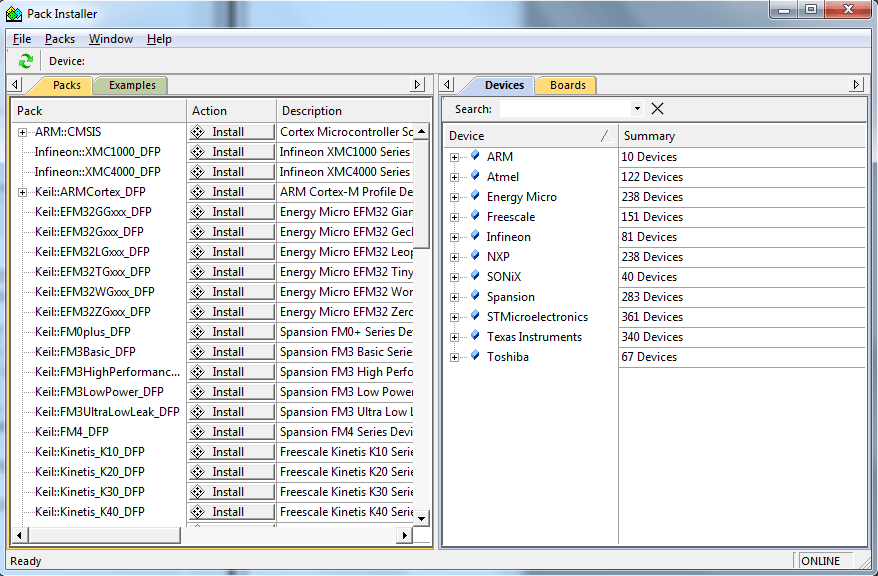Screen dimensions: 878x576
Task: Click the packs list scroll down arrow
Action: [422, 518]
